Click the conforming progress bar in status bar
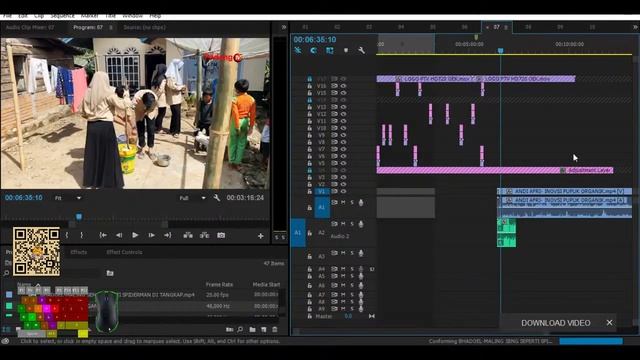This screenshot has height=360, width=640. point(591,341)
